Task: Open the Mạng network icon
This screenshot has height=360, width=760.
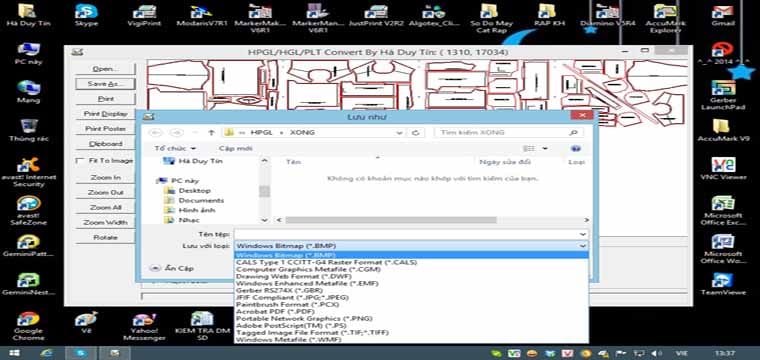Action: tap(29, 92)
